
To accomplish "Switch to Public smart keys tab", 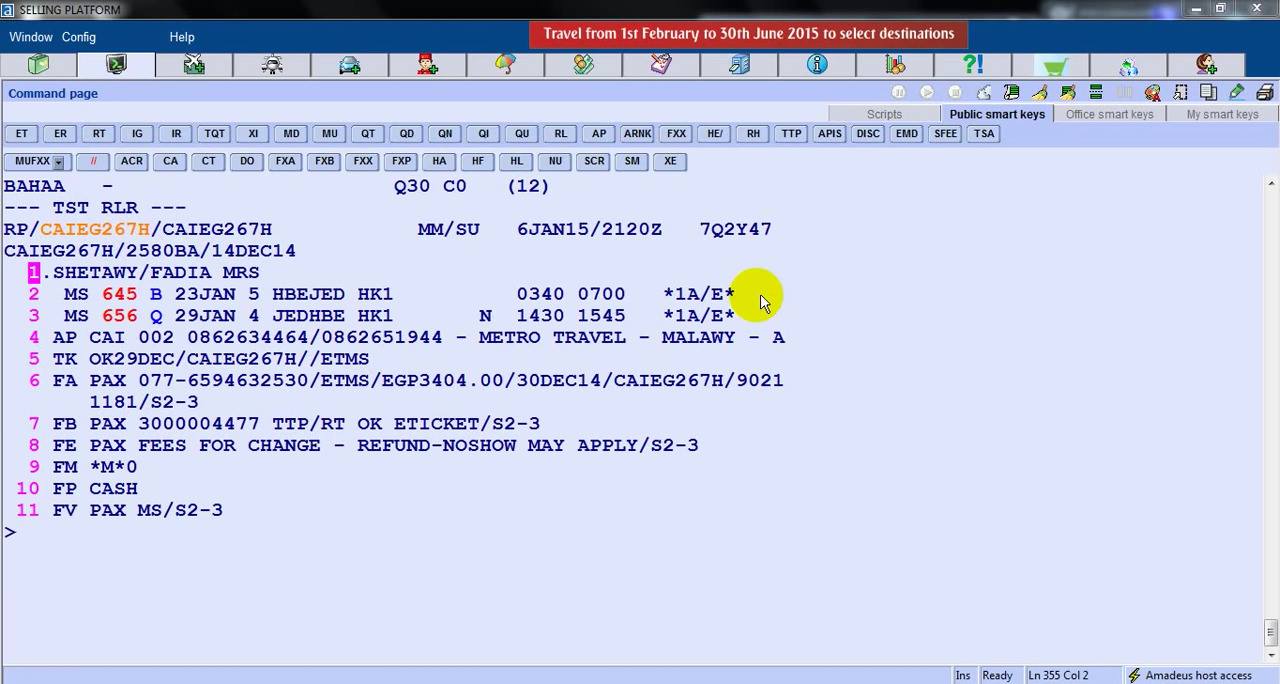I will click(x=997, y=114).
